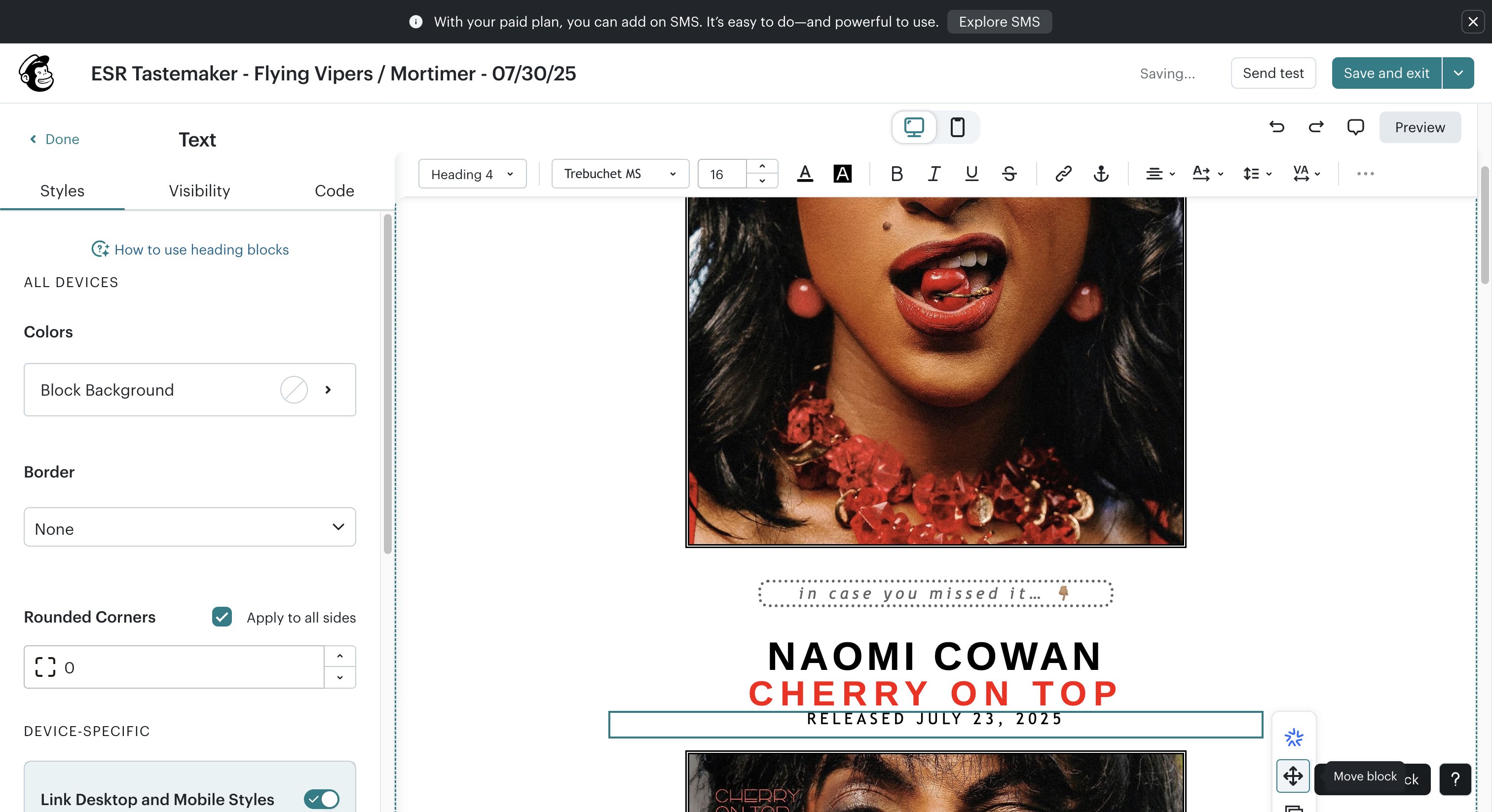
Task: Select the RELEASED JULY 23, 2025 text
Action: click(x=935, y=719)
